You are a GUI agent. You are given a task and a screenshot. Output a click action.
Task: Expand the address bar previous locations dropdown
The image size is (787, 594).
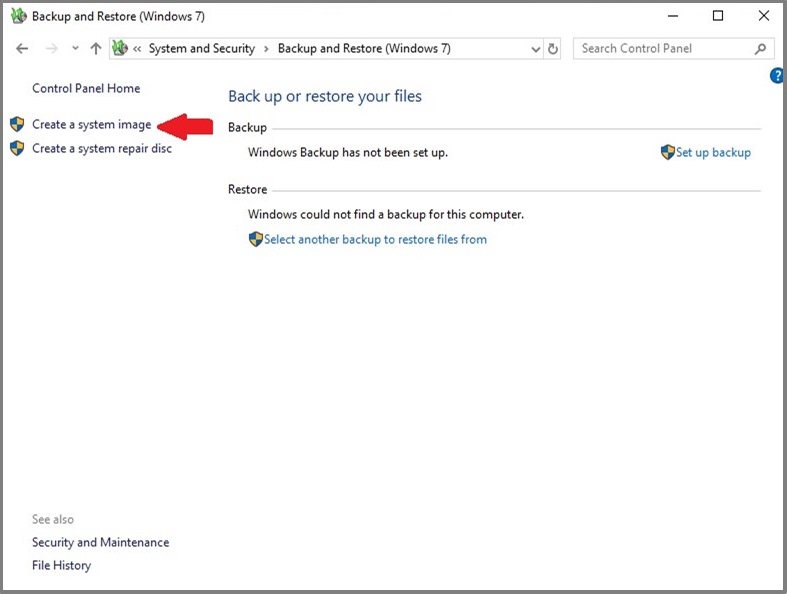click(535, 48)
